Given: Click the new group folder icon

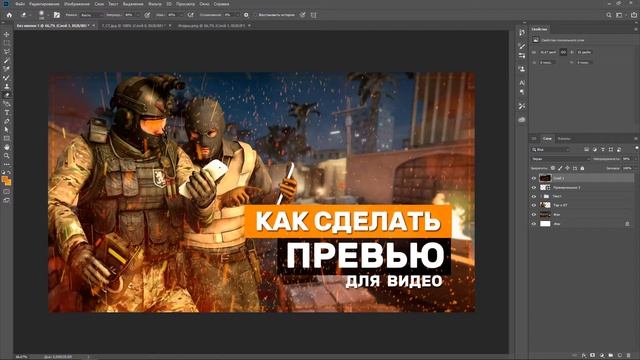Looking at the screenshot, I should pos(611,356).
